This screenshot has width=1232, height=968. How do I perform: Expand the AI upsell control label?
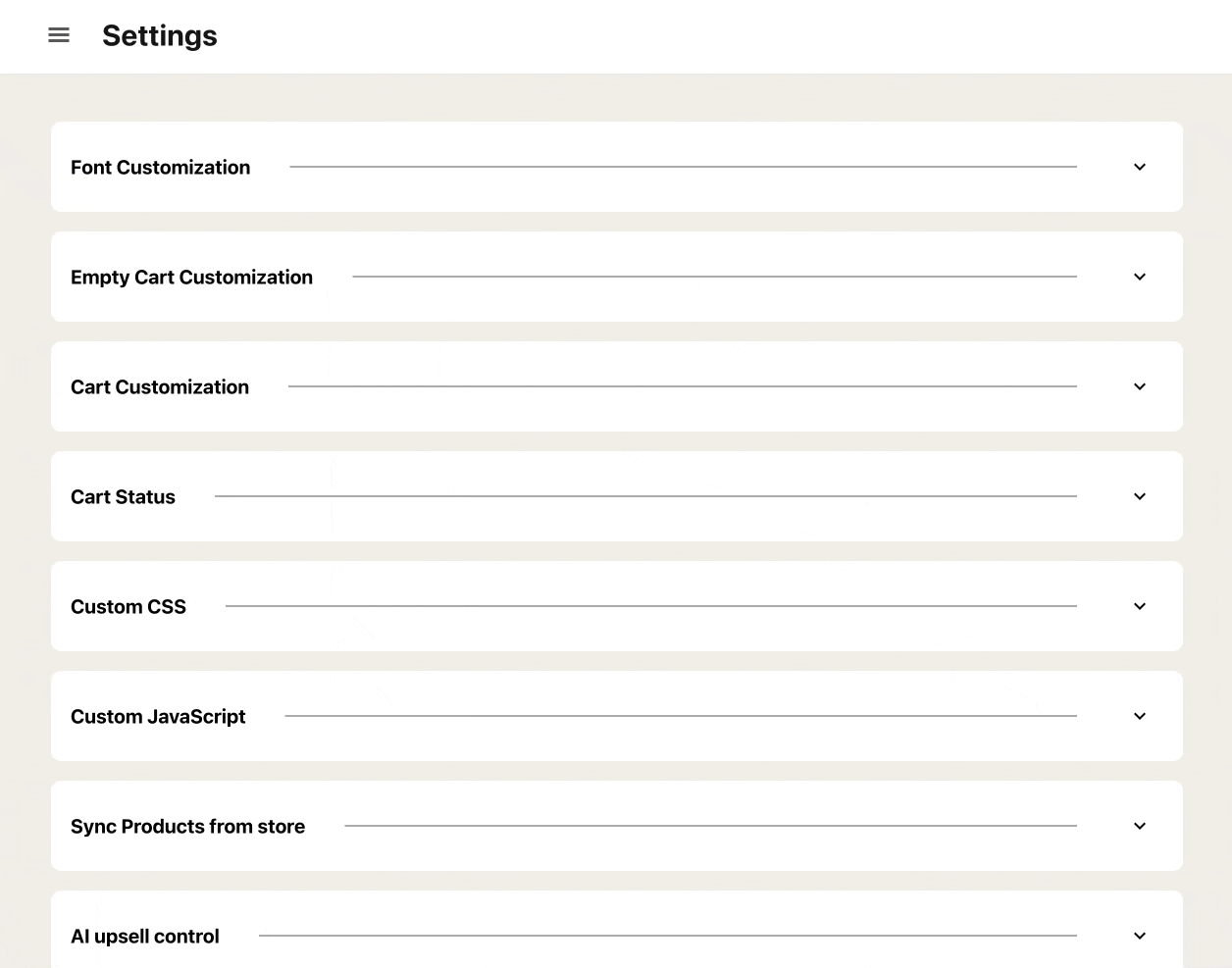point(145,937)
